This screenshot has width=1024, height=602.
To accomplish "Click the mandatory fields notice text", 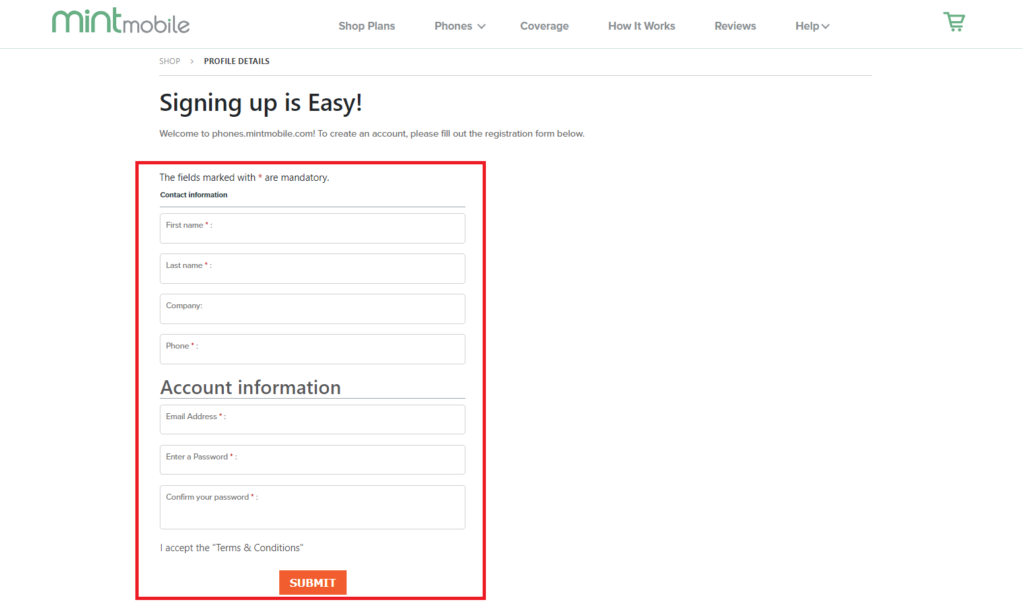I will (244, 178).
